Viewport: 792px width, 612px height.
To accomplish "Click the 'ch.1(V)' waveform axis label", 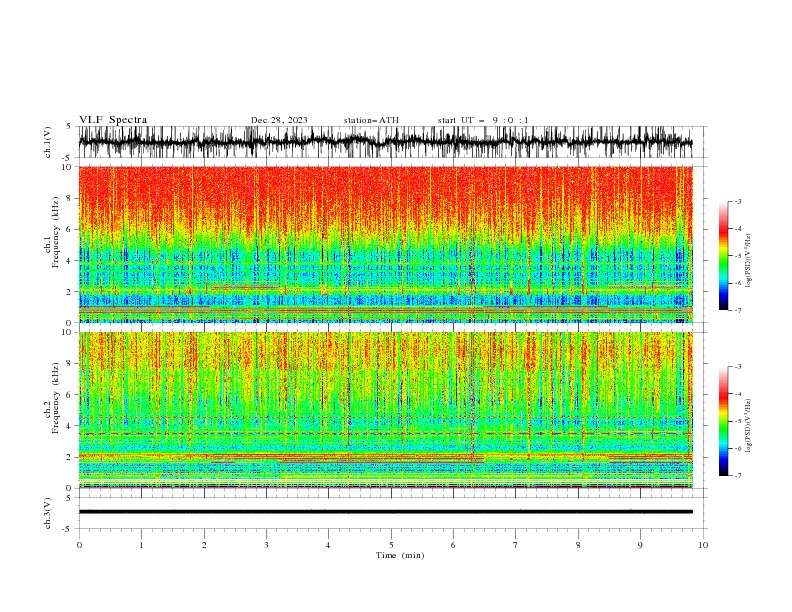I will (48, 142).
